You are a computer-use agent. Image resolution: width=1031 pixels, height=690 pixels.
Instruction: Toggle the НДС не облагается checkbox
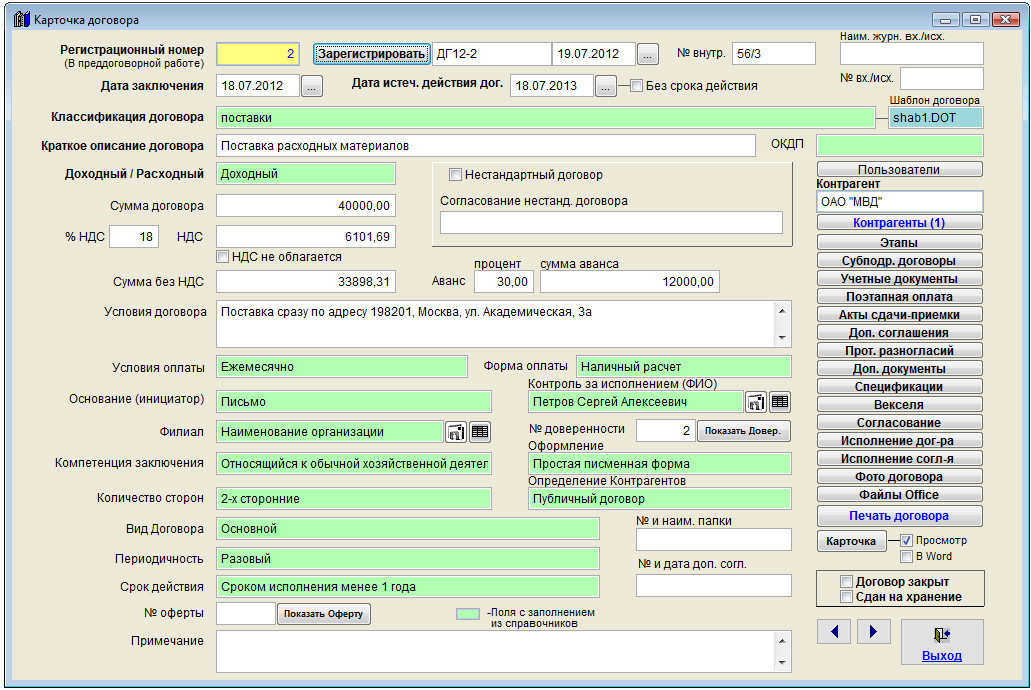(223, 257)
